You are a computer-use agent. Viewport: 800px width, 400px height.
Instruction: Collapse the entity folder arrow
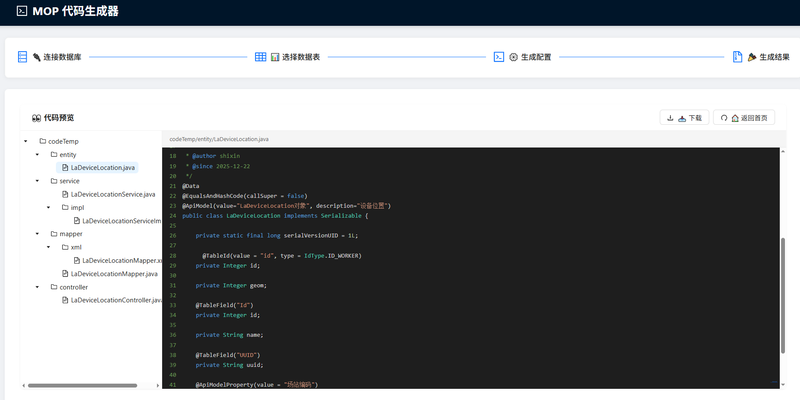click(x=38, y=155)
